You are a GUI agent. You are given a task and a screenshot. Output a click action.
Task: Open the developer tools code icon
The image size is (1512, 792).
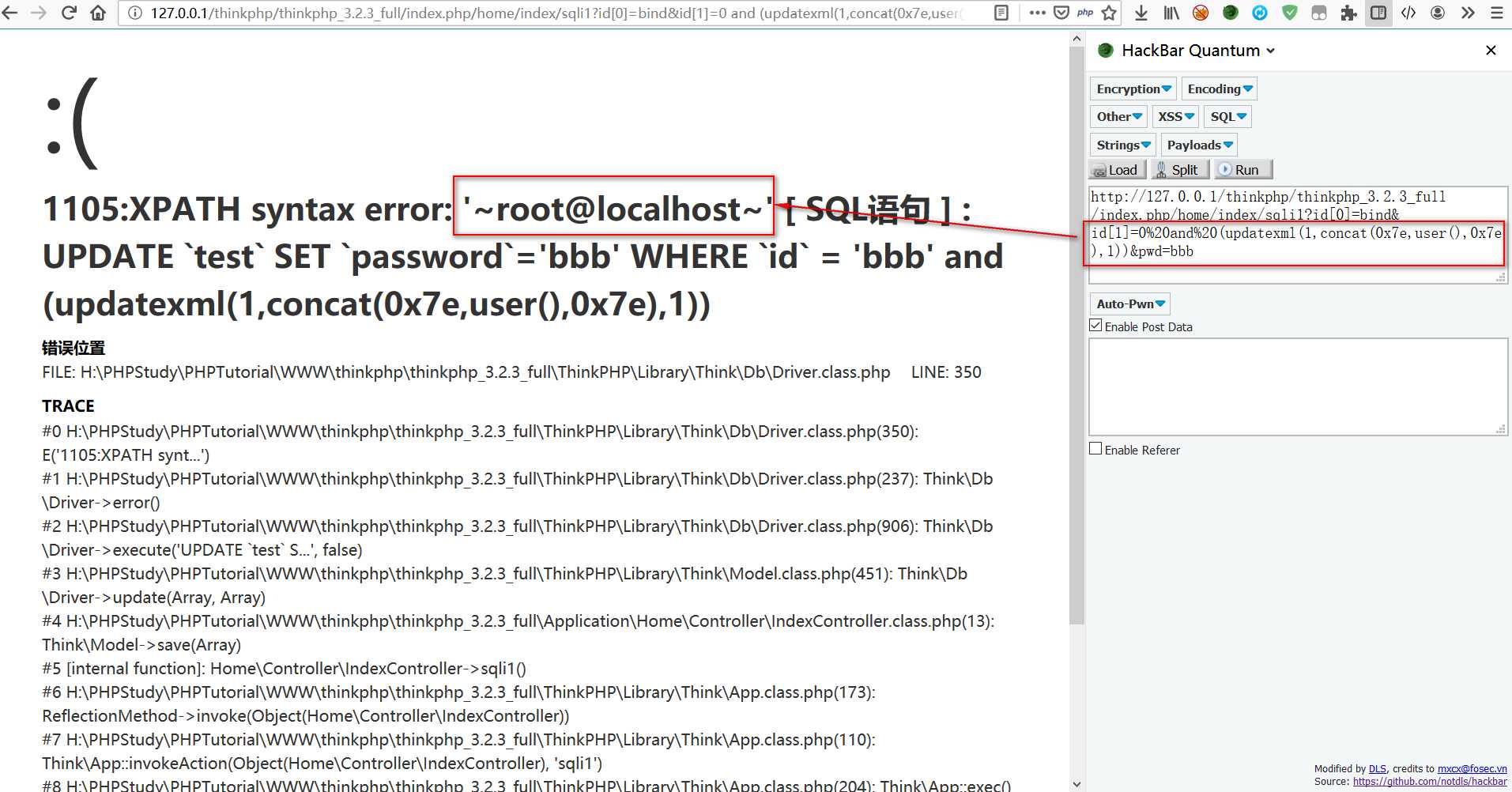pos(1408,13)
